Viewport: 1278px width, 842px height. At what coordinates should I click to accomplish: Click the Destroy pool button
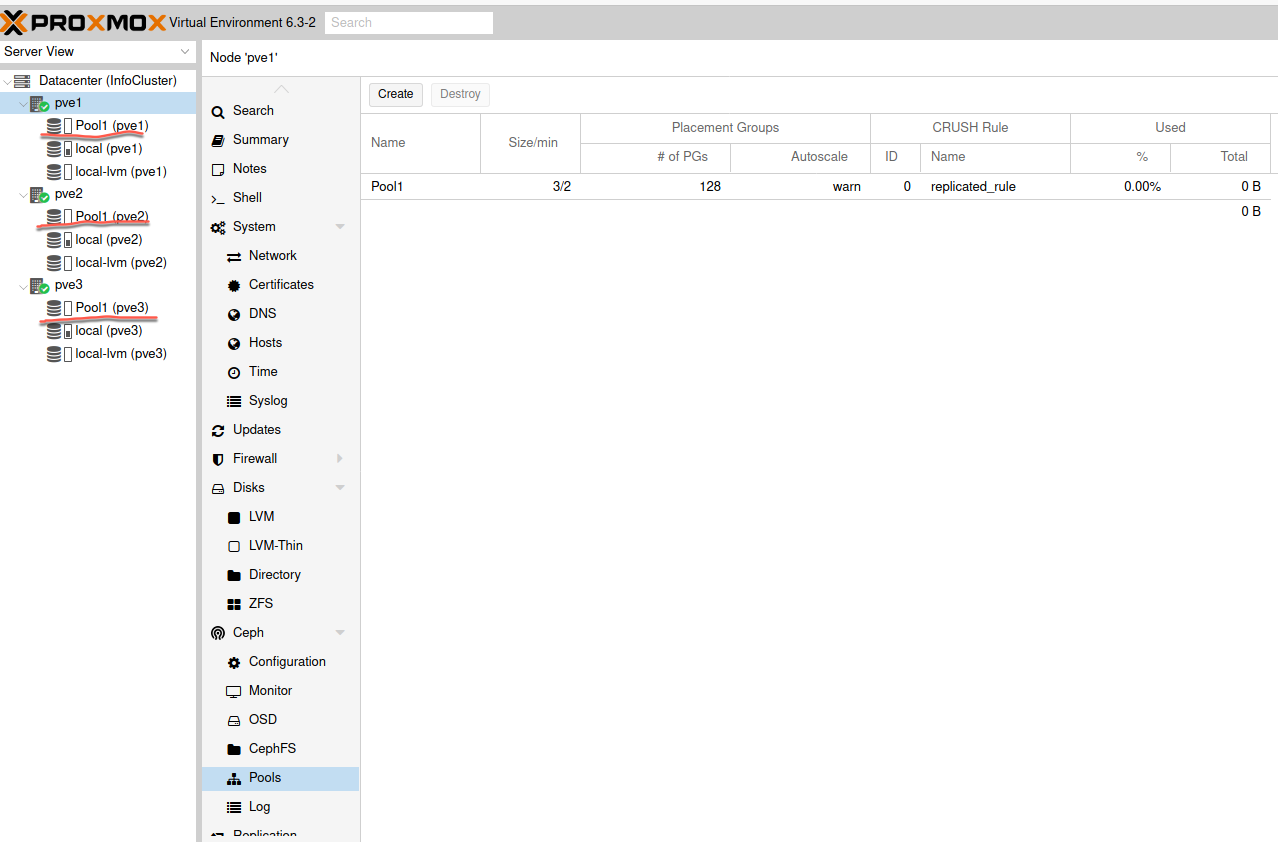coord(460,94)
